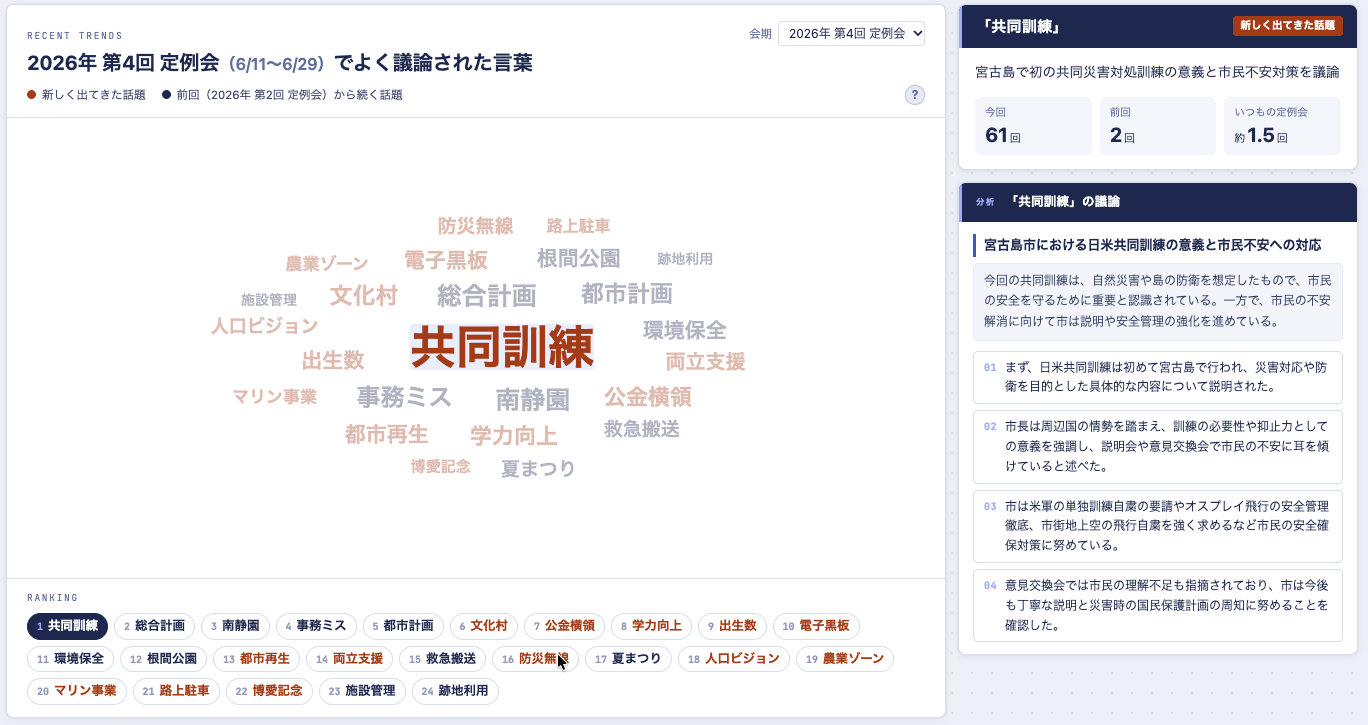Viewport: 1368px width, 725px height.
Task: Click ranking chip 14 両立支援
Action: point(349,659)
